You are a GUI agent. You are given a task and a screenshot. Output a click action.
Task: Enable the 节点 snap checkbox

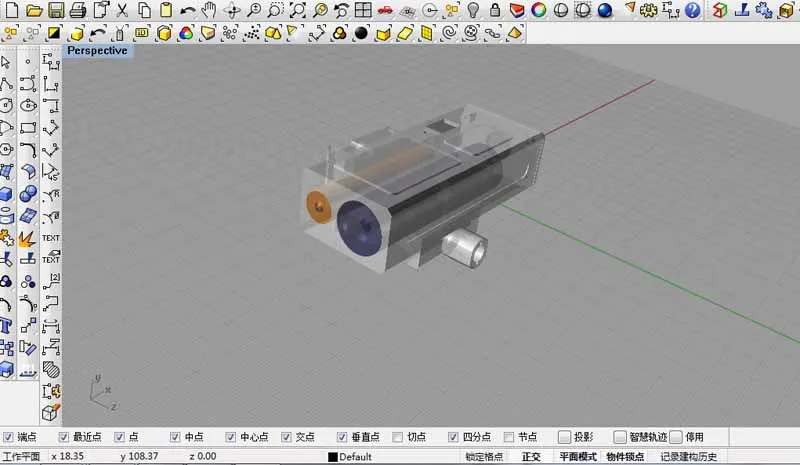(x=509, y=437)
